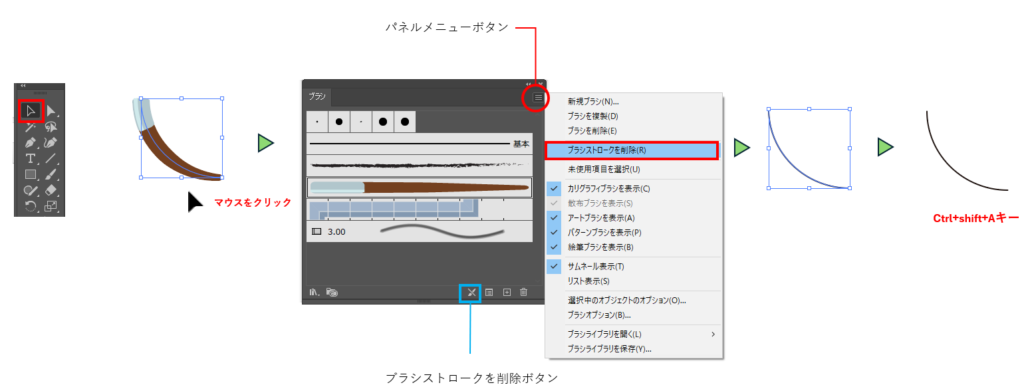
Task: Select the Selection (black arrow) tool
Action: [30, 111]
